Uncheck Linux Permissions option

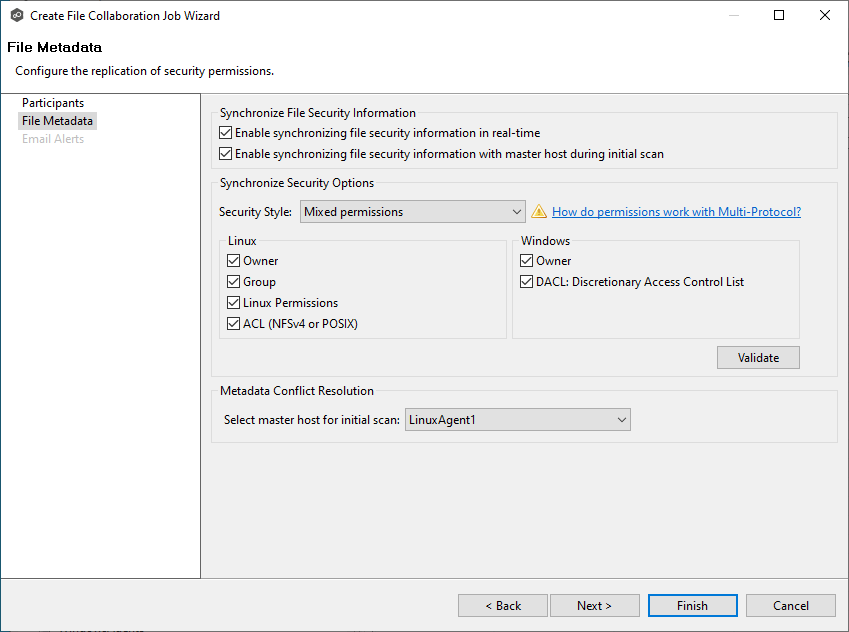pyautogui.click(x=234, y=303)
